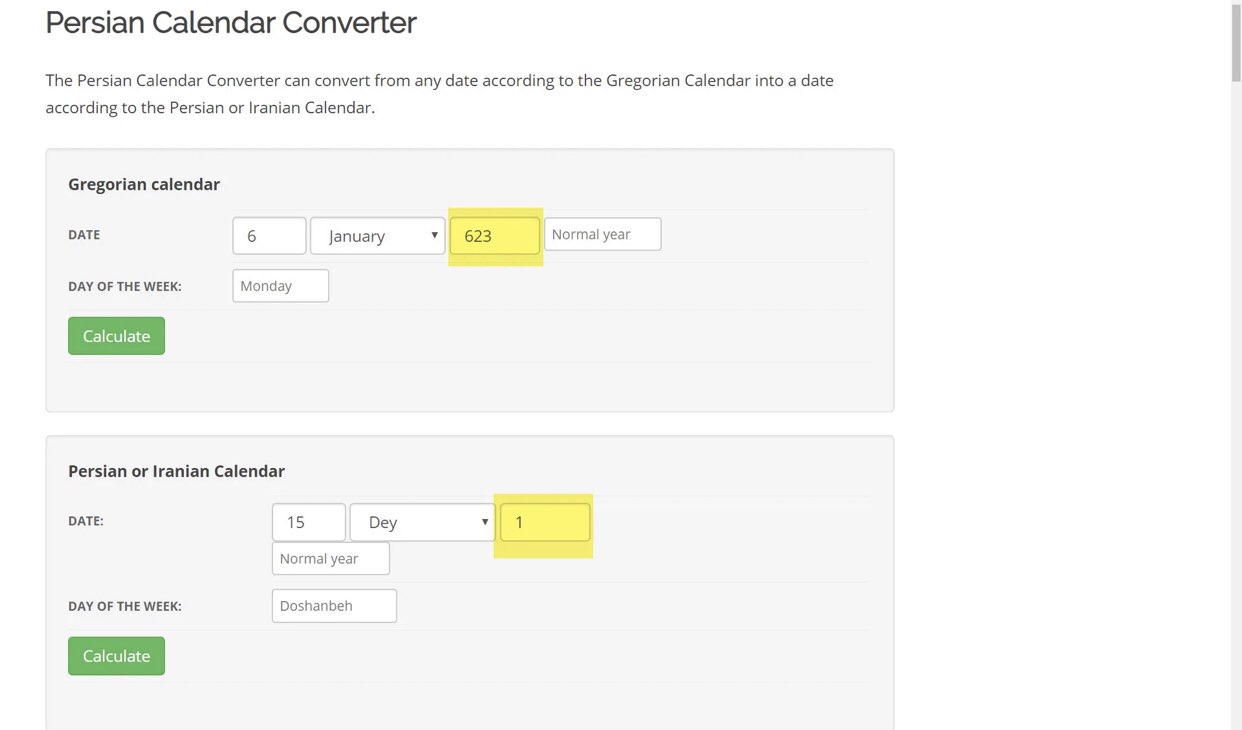1242x730 pixels.
Task: Click the Gregorian Normal year field
Action: pyautogui.click(x=602, y=235)
